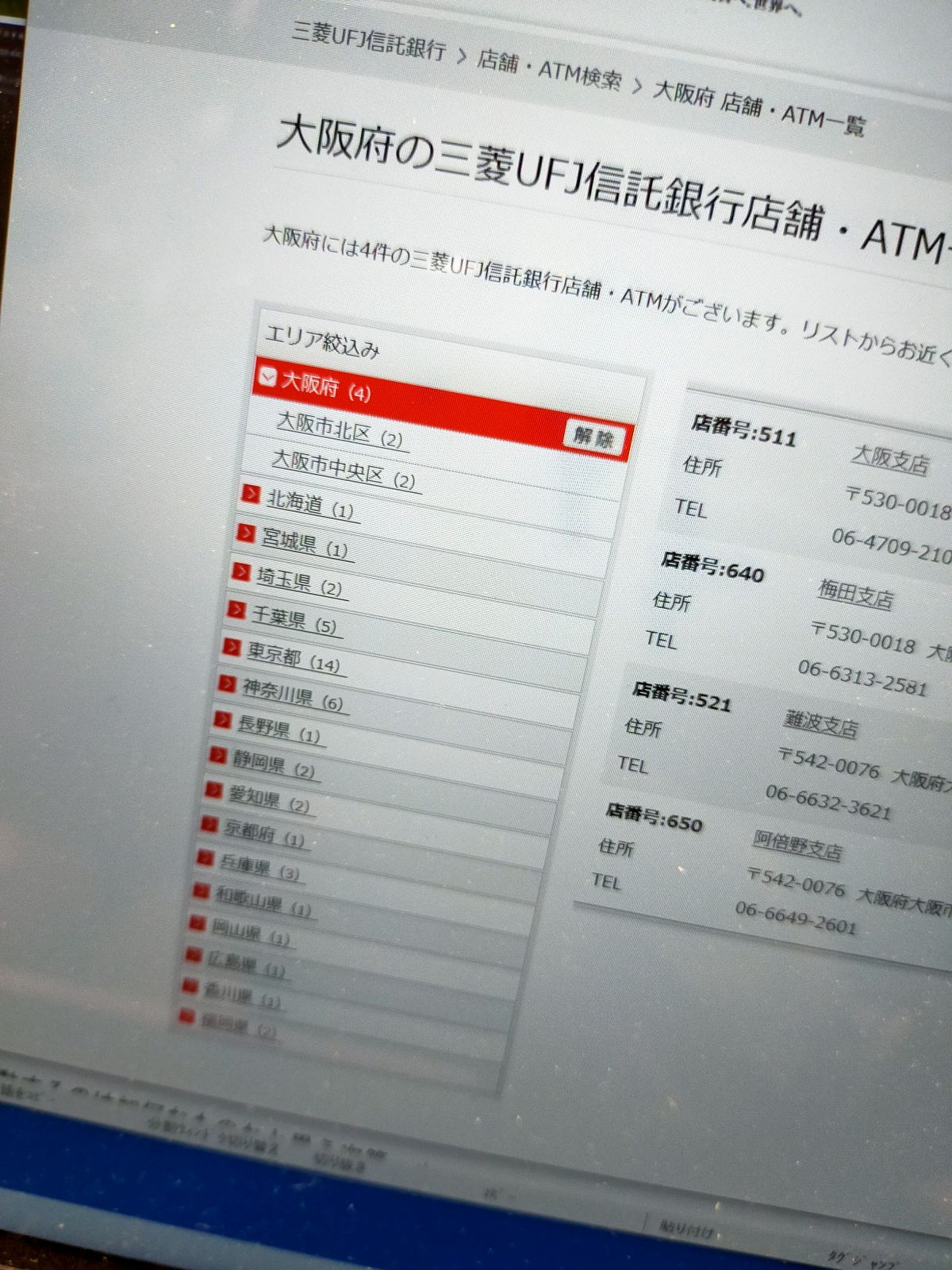
Task: Click the red arrow icon beside 静岡県
Action: click(x=217, y=755)
